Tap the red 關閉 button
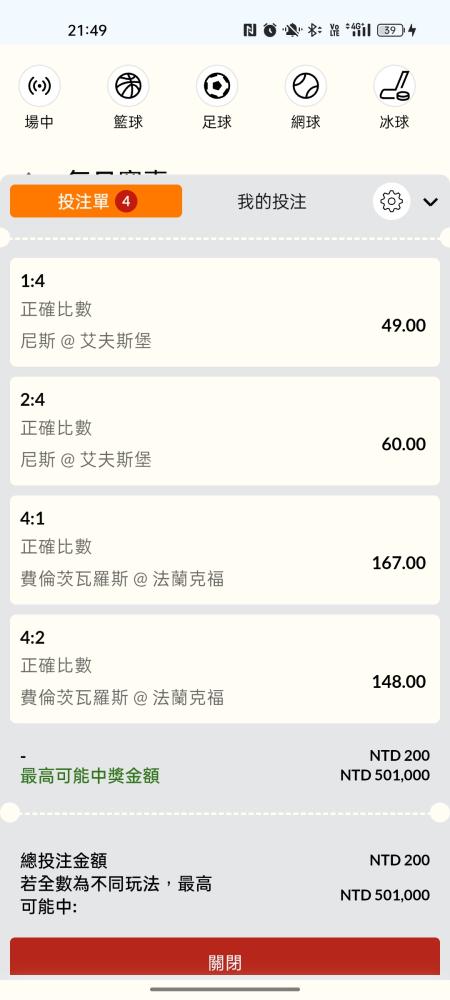The image size is (450, 1000). tap(225, 957)
